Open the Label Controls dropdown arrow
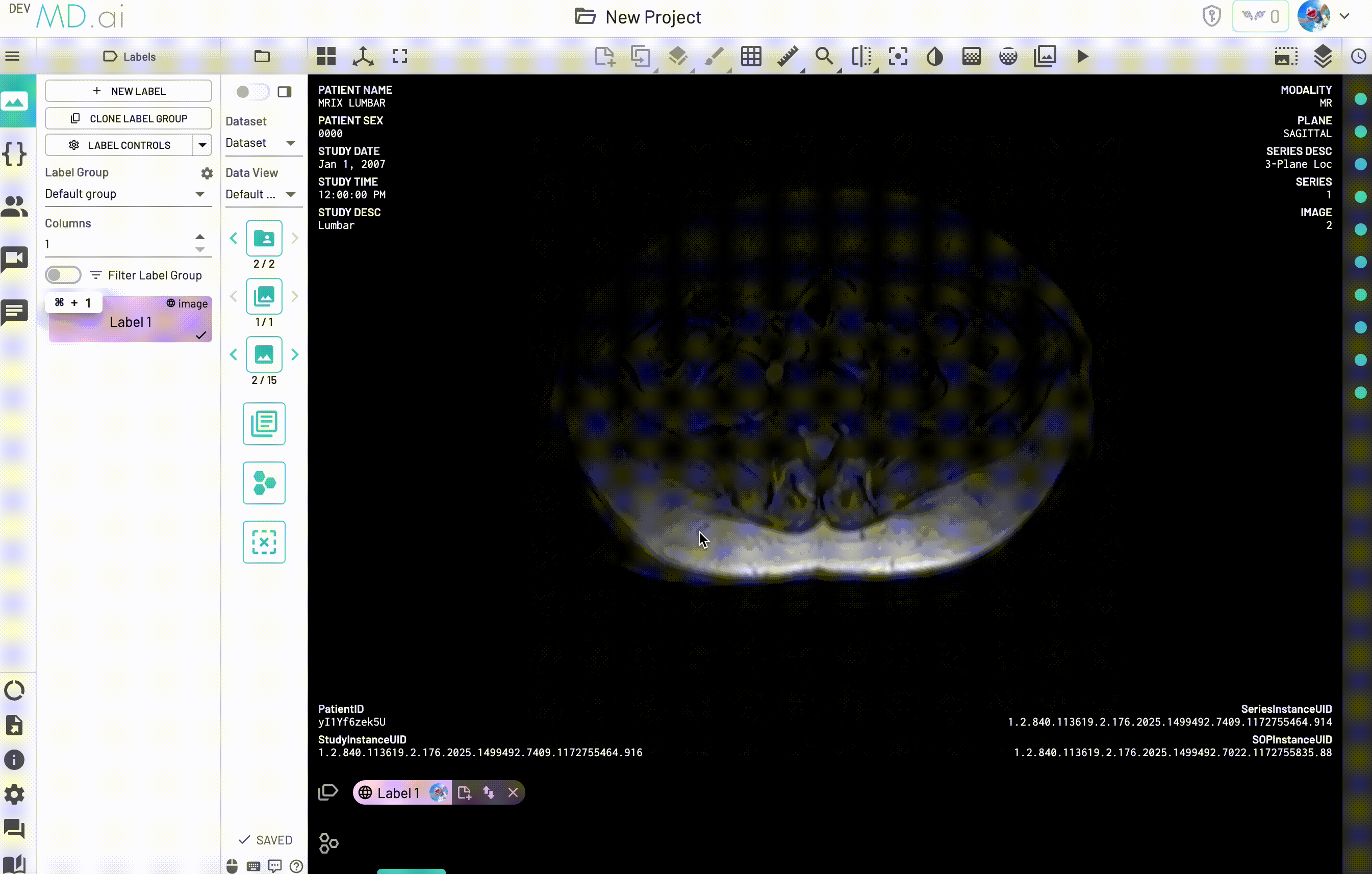The image size is (1372, 874). [202, 145]
